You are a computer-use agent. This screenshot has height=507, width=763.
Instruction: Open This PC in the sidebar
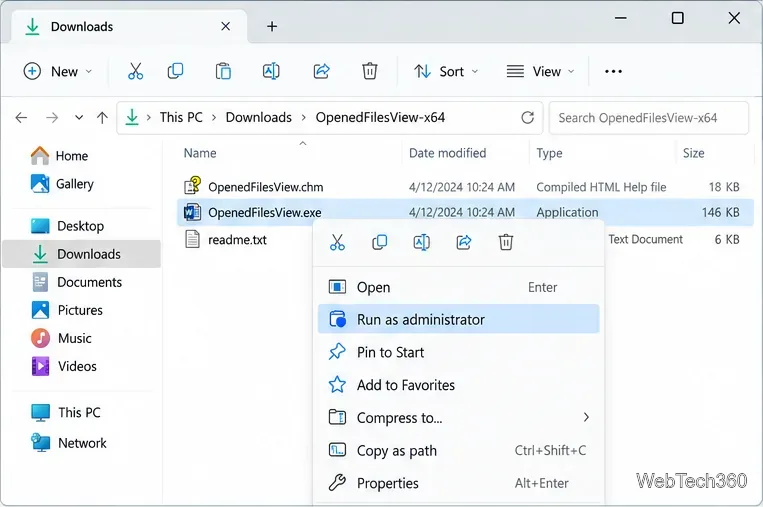point(66,412)
